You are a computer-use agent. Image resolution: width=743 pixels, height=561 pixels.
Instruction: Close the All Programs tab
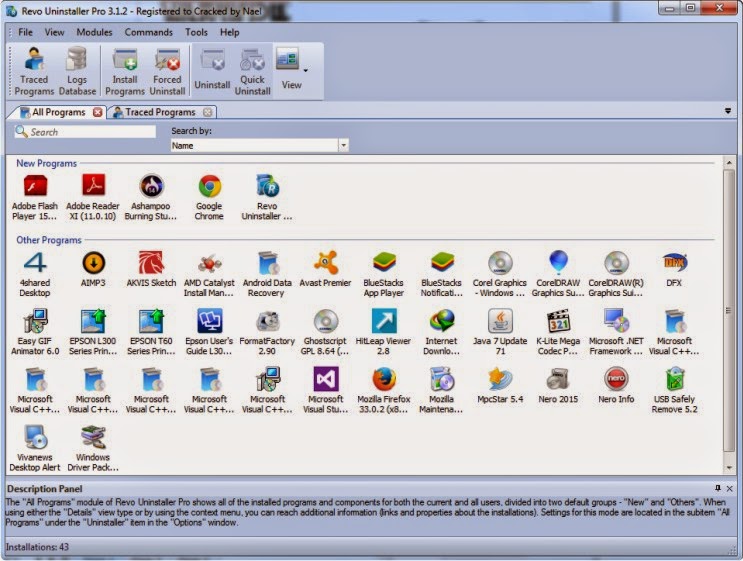click(x=98, y=112)
